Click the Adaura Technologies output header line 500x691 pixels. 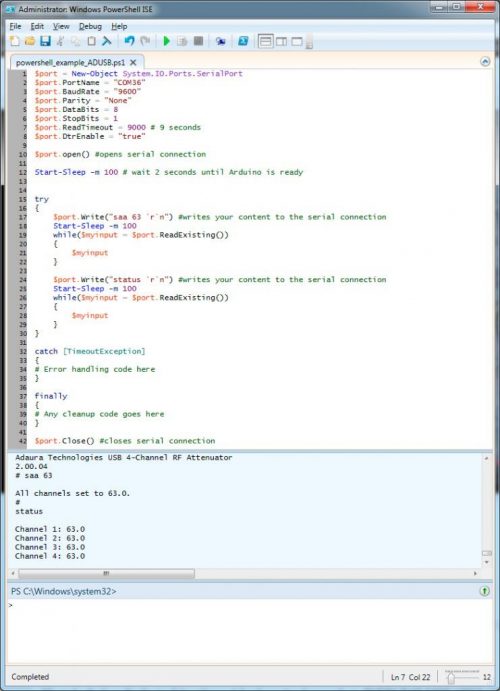tap(124, 457)
